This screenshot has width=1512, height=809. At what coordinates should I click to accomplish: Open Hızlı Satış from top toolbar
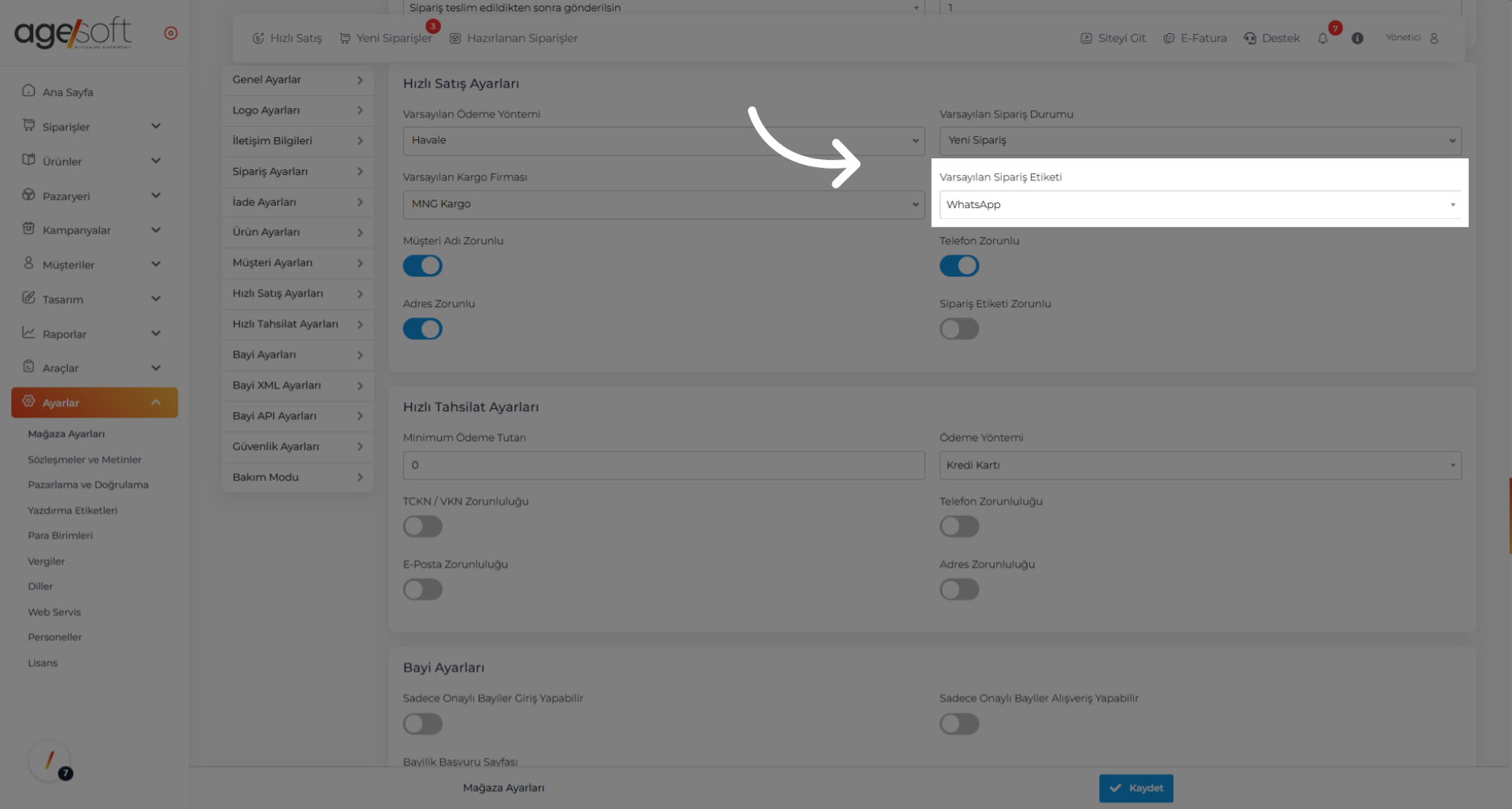click(287, 39)
